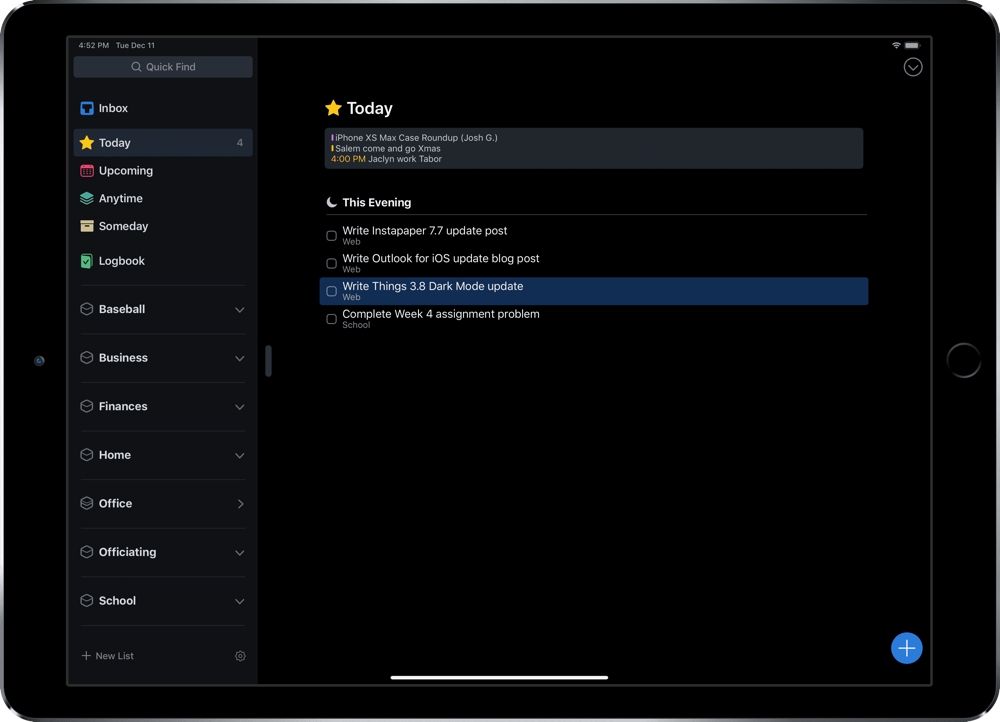The image size is (1000, 722).
Task: Click calendar event iPhone XS Max Case Roundup
Action: coord(414,138)
